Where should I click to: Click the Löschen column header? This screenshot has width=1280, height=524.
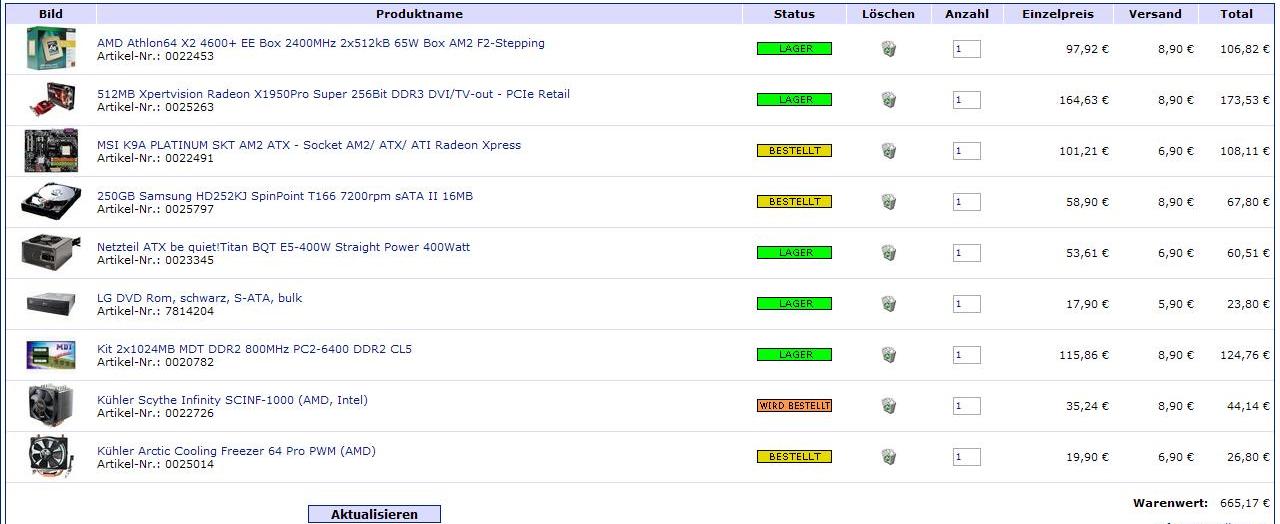888,14
